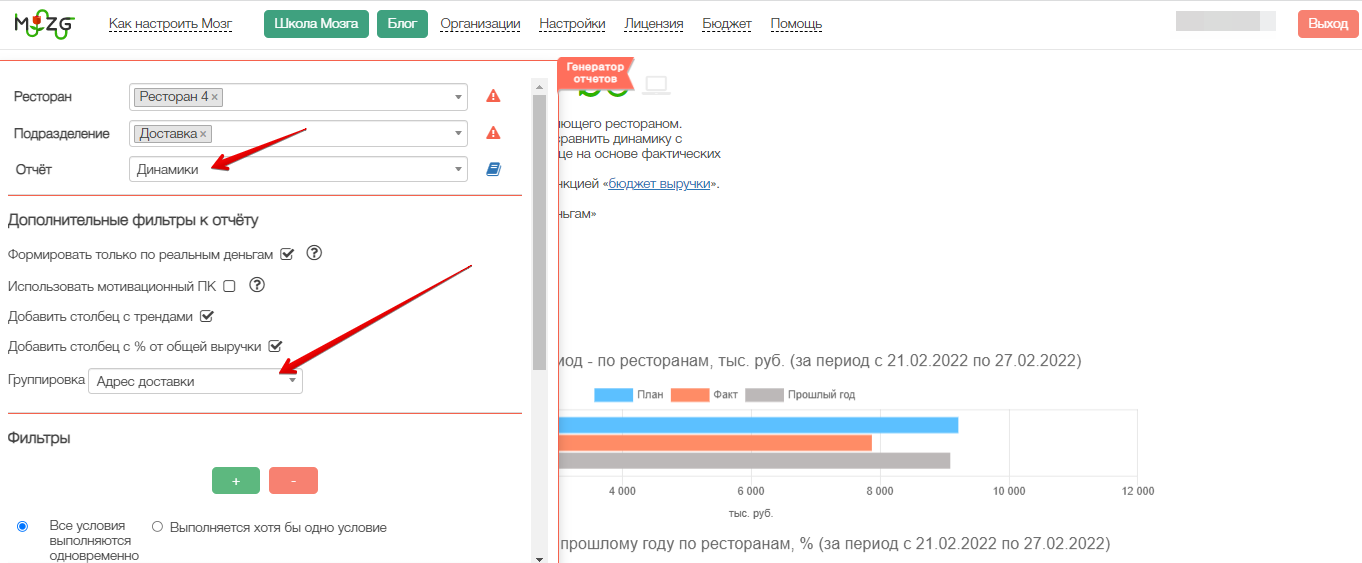Toggle Формировать только по реальным деньгам checkbox
Viewport: 1362px width, 563px height.
click(287, 254)
